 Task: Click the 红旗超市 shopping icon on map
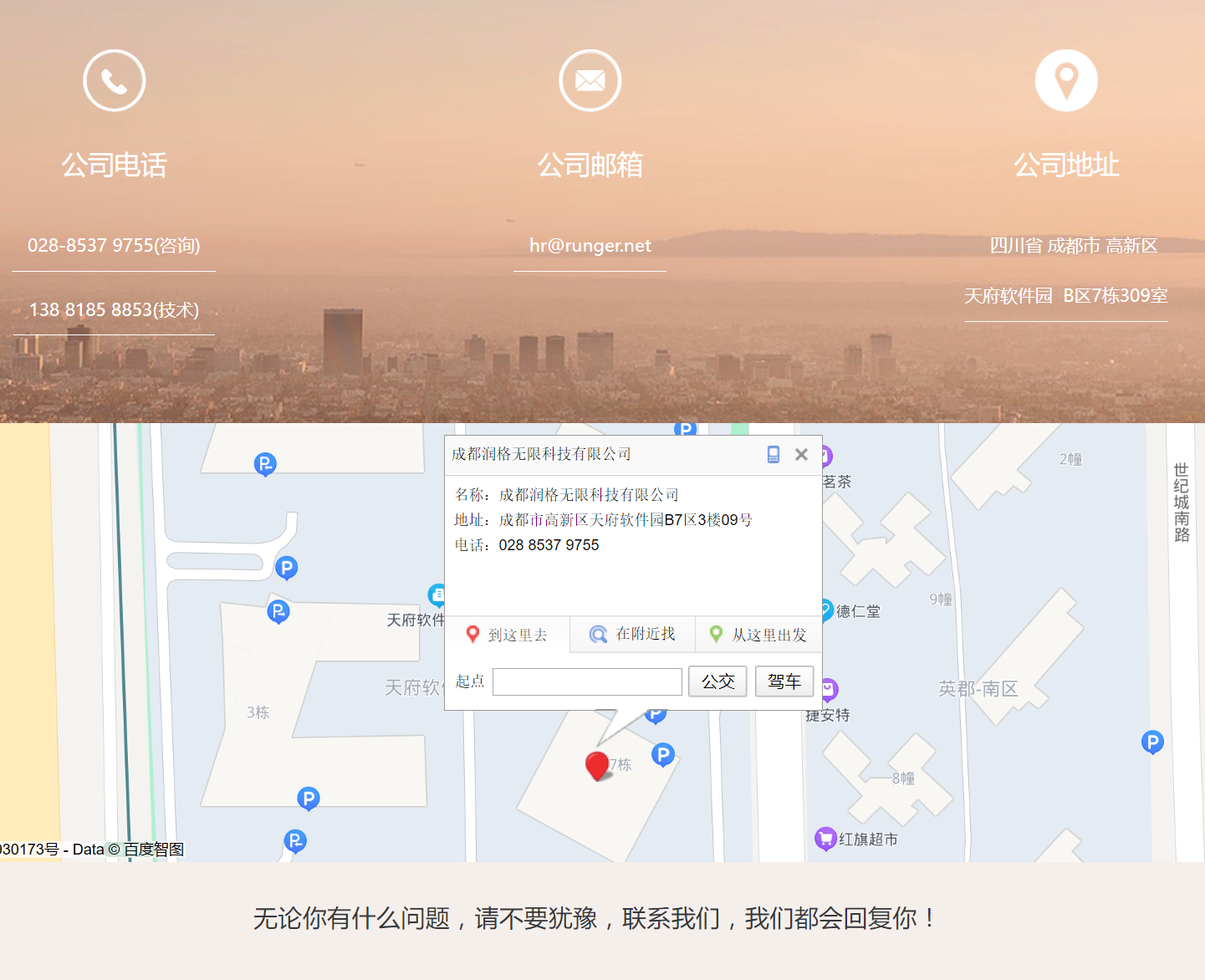[x=825, y=838]
